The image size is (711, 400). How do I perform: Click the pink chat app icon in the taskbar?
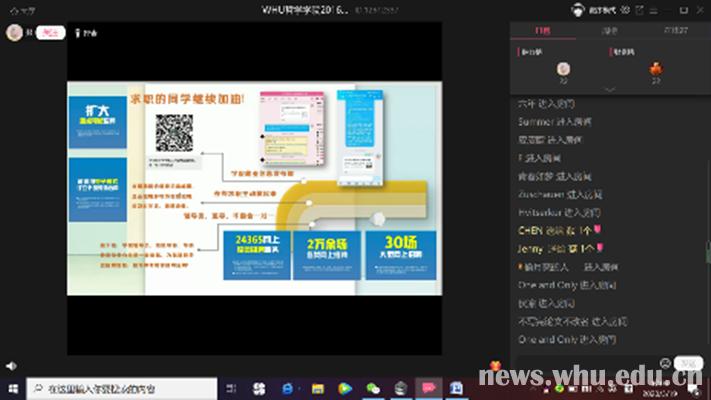(x=429, y=388)
